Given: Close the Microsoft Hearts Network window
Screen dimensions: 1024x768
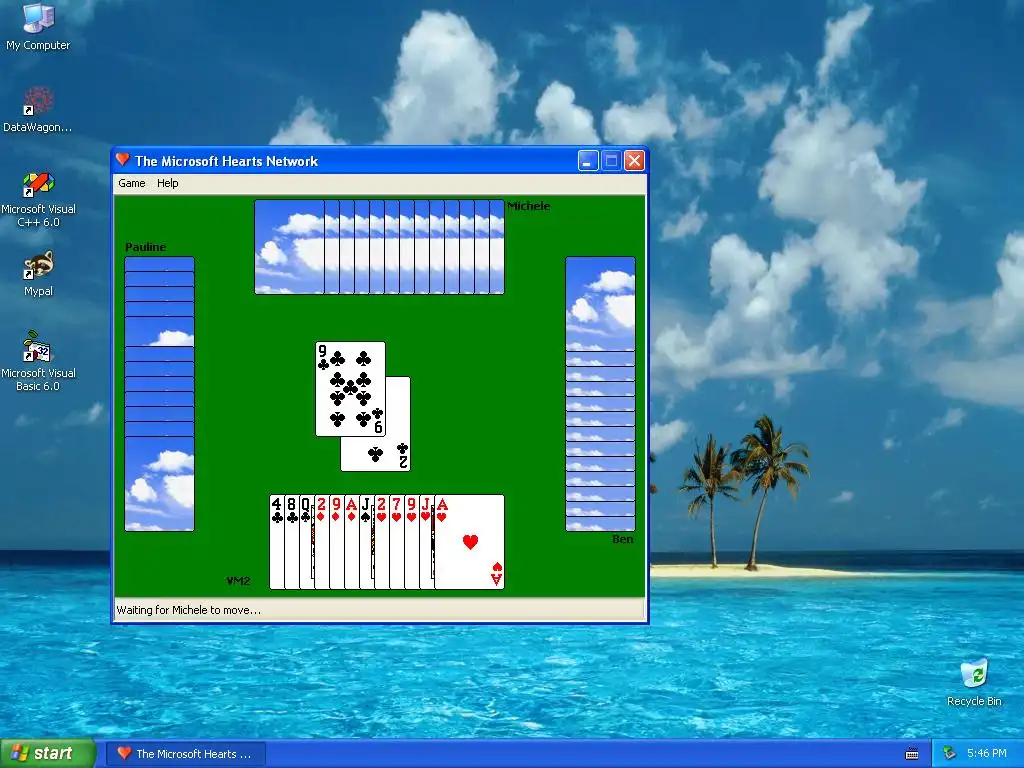Looking at the screenshot, I should click(634, 161).
